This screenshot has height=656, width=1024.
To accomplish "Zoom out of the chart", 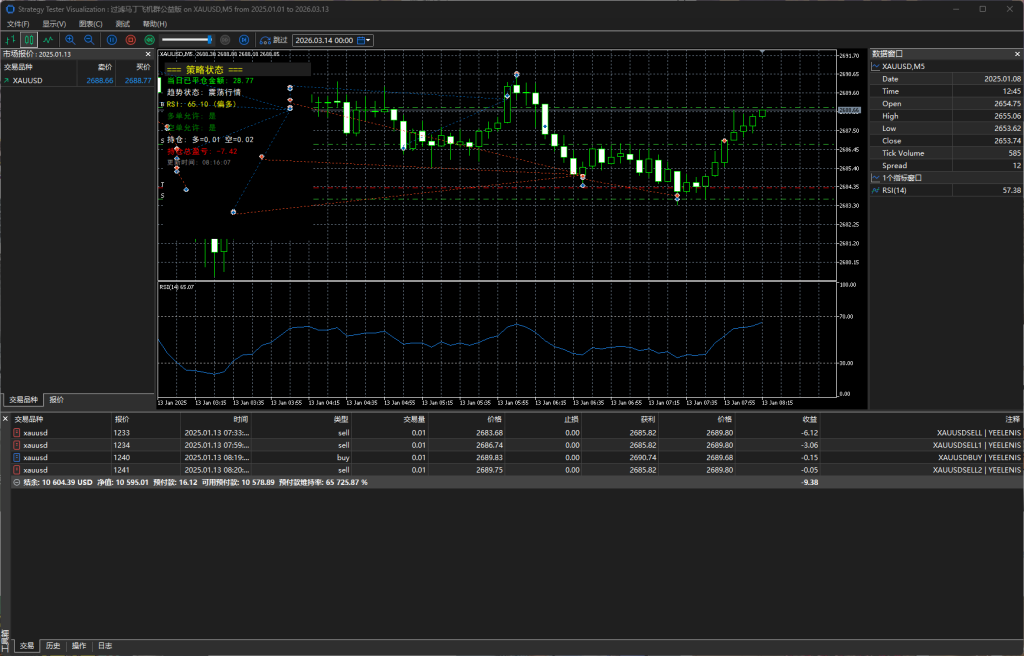I will pyautogui.click(x=89, y=40).
